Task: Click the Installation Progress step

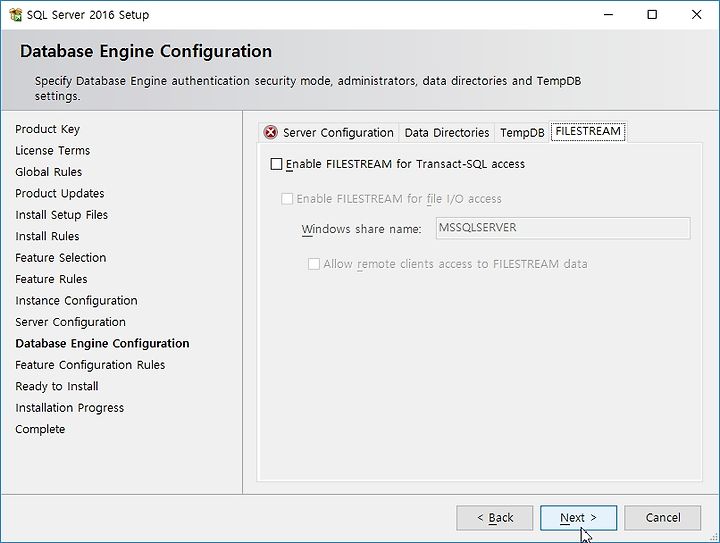Action: click(69, 408)
